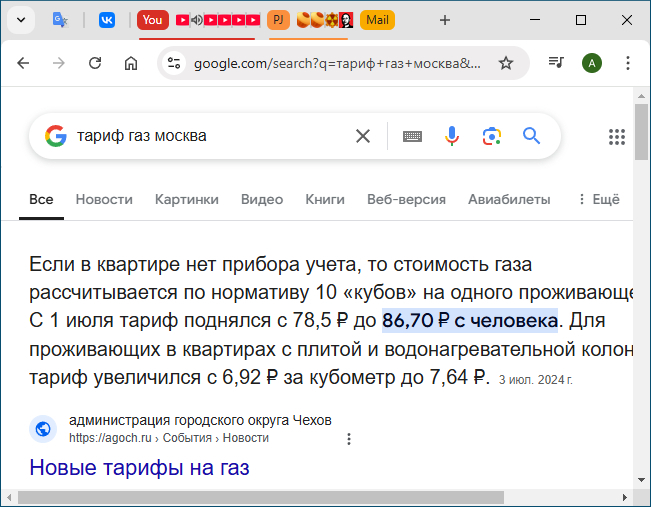Viewport: 651px width, 507px height.
Task: Click the date '3 июл. 2024 г.'
Action: [x=536, y=380]
